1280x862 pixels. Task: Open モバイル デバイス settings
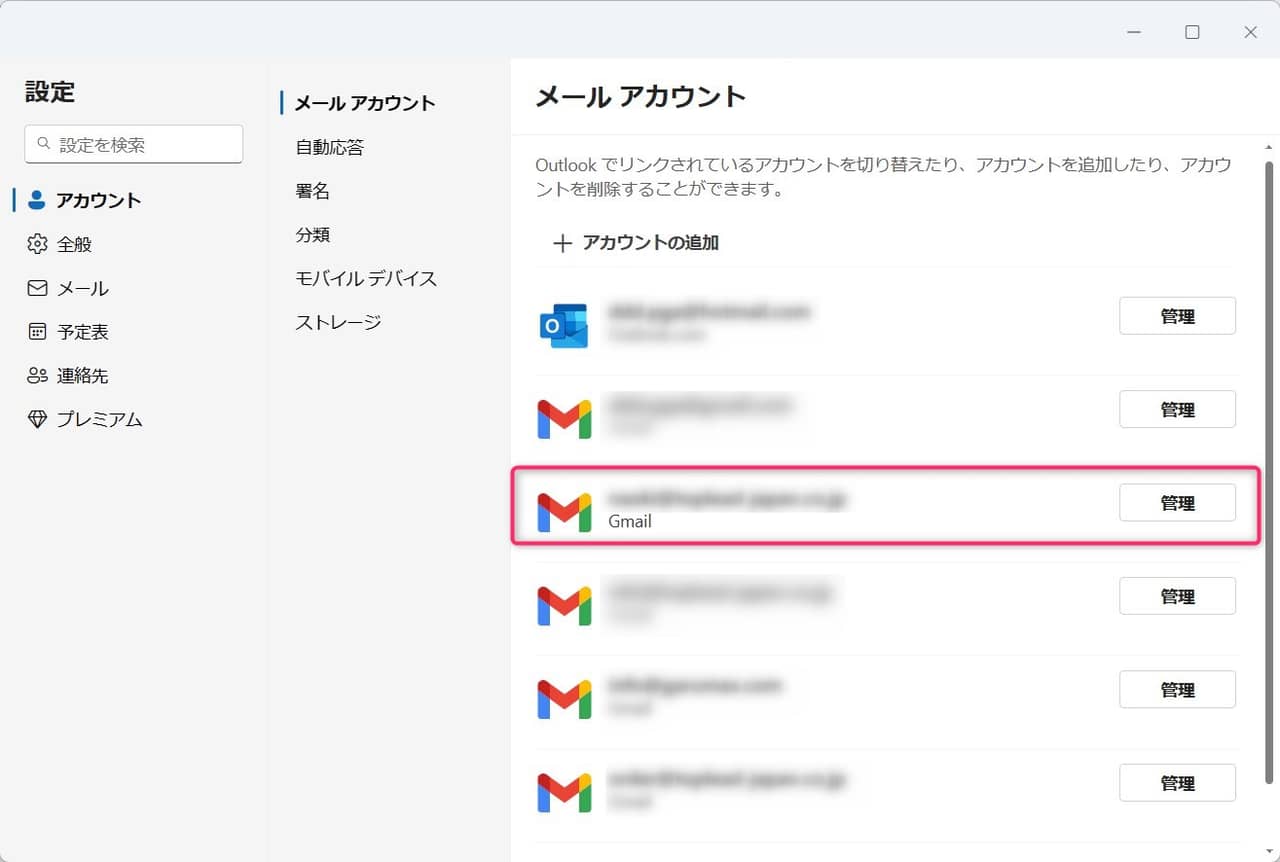pyautogui.click(x=366, y=279)
